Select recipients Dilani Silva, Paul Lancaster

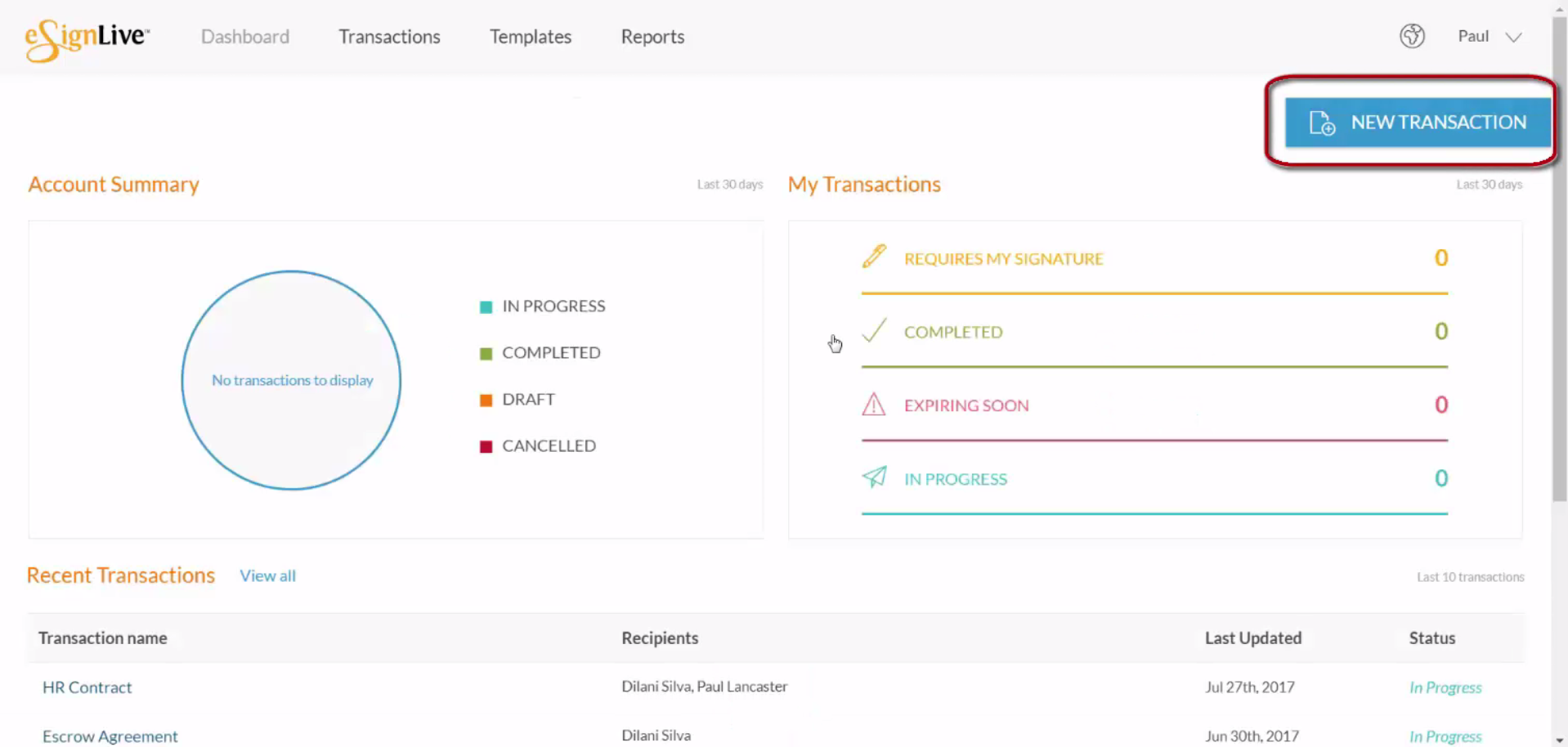704,687
